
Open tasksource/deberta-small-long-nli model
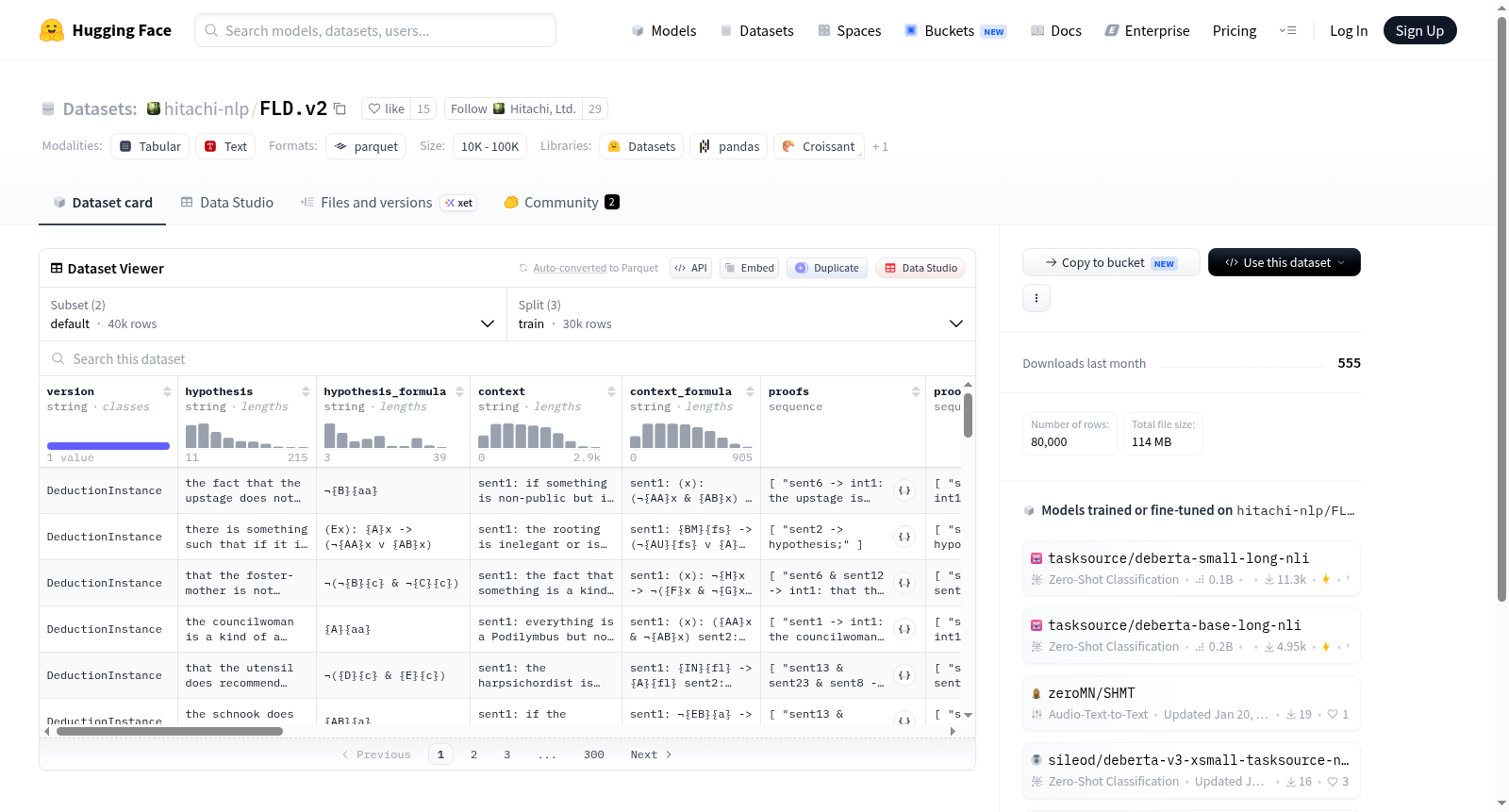point(1191,568)
